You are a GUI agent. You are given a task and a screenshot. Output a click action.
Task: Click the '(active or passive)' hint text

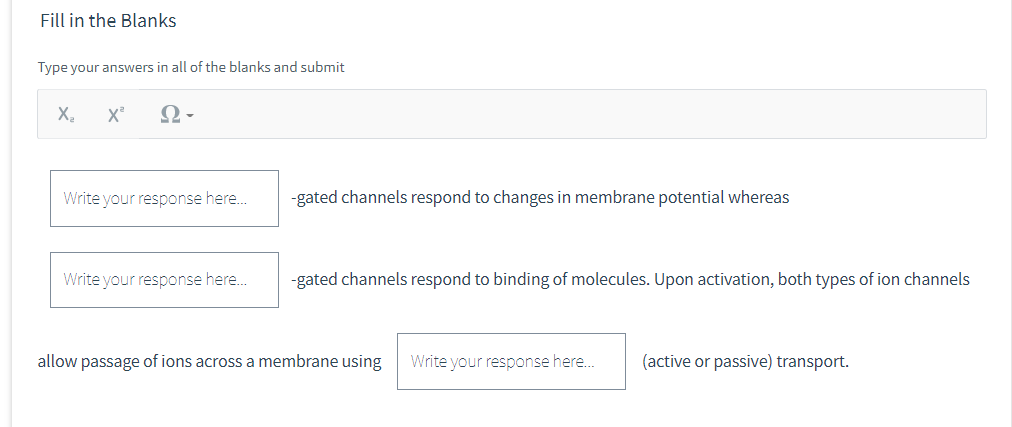[x=707, y=361]
